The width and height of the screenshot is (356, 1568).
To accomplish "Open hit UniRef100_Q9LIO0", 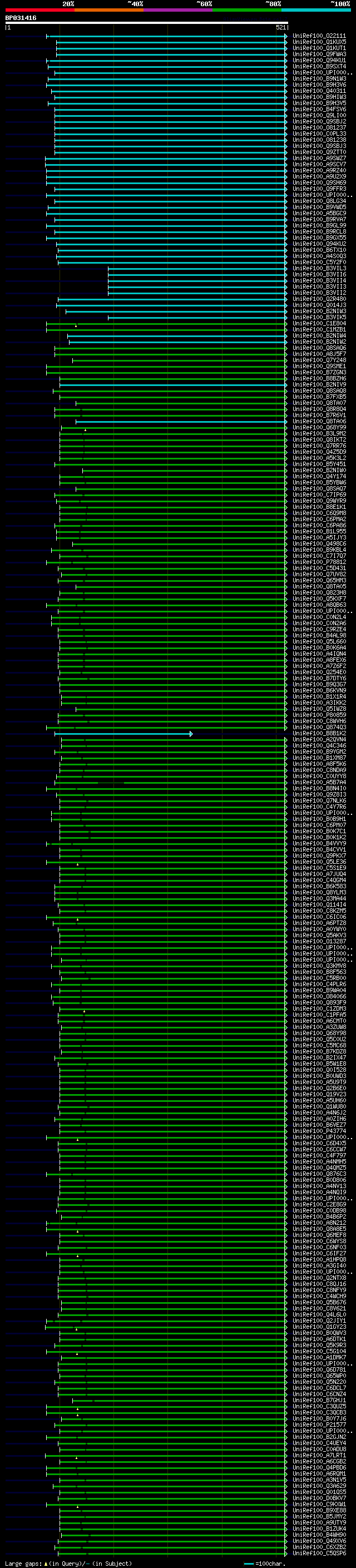I will 319,116.
